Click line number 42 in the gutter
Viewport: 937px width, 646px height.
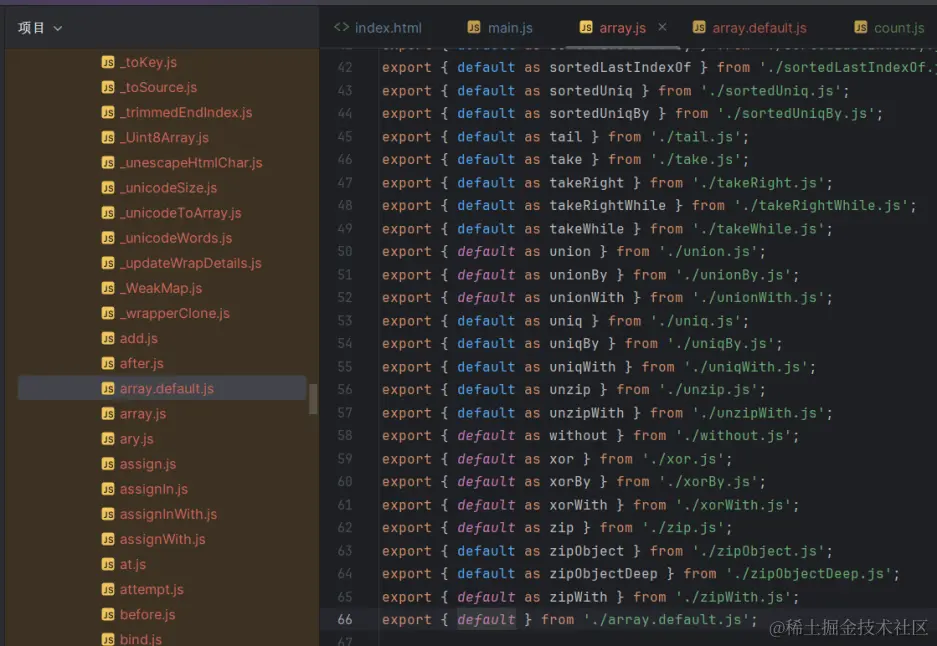pyautogui.click(x=345, y=68)
